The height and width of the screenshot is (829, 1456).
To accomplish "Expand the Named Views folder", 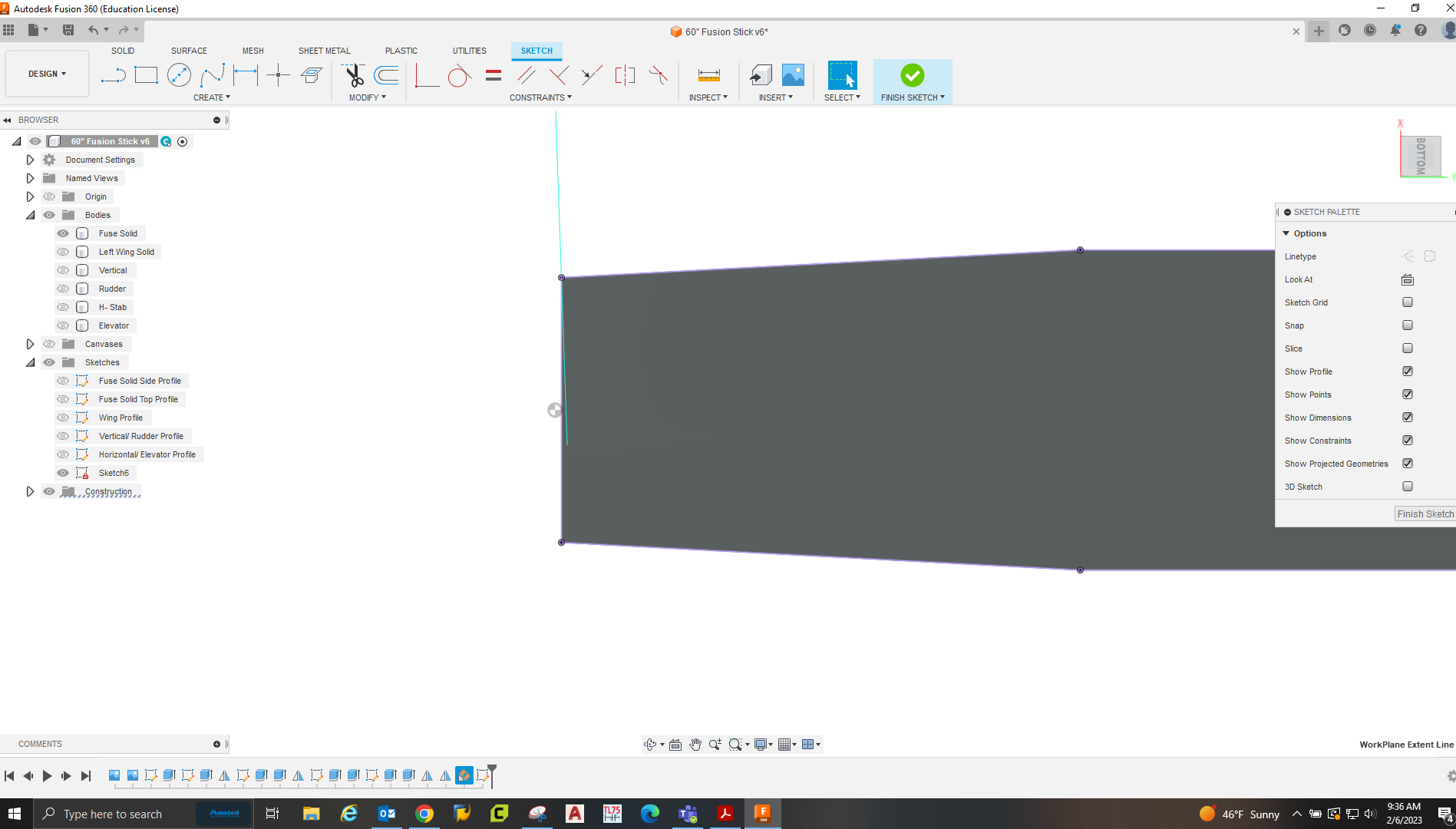I will pyautogui.click(x=30, y=178).
